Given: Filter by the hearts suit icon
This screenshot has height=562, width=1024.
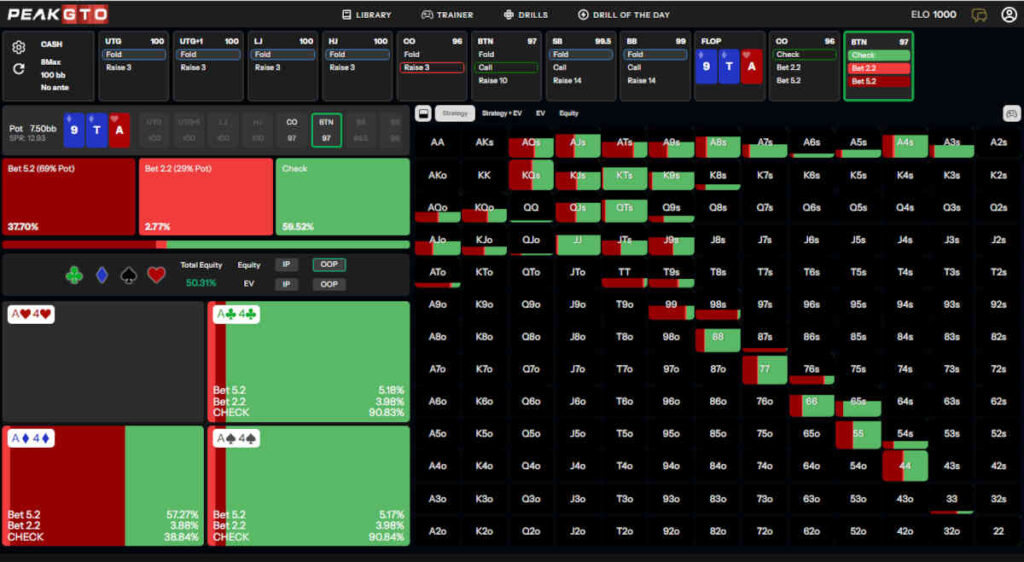Looking at the screenshot, I should (x=156, y=275).
